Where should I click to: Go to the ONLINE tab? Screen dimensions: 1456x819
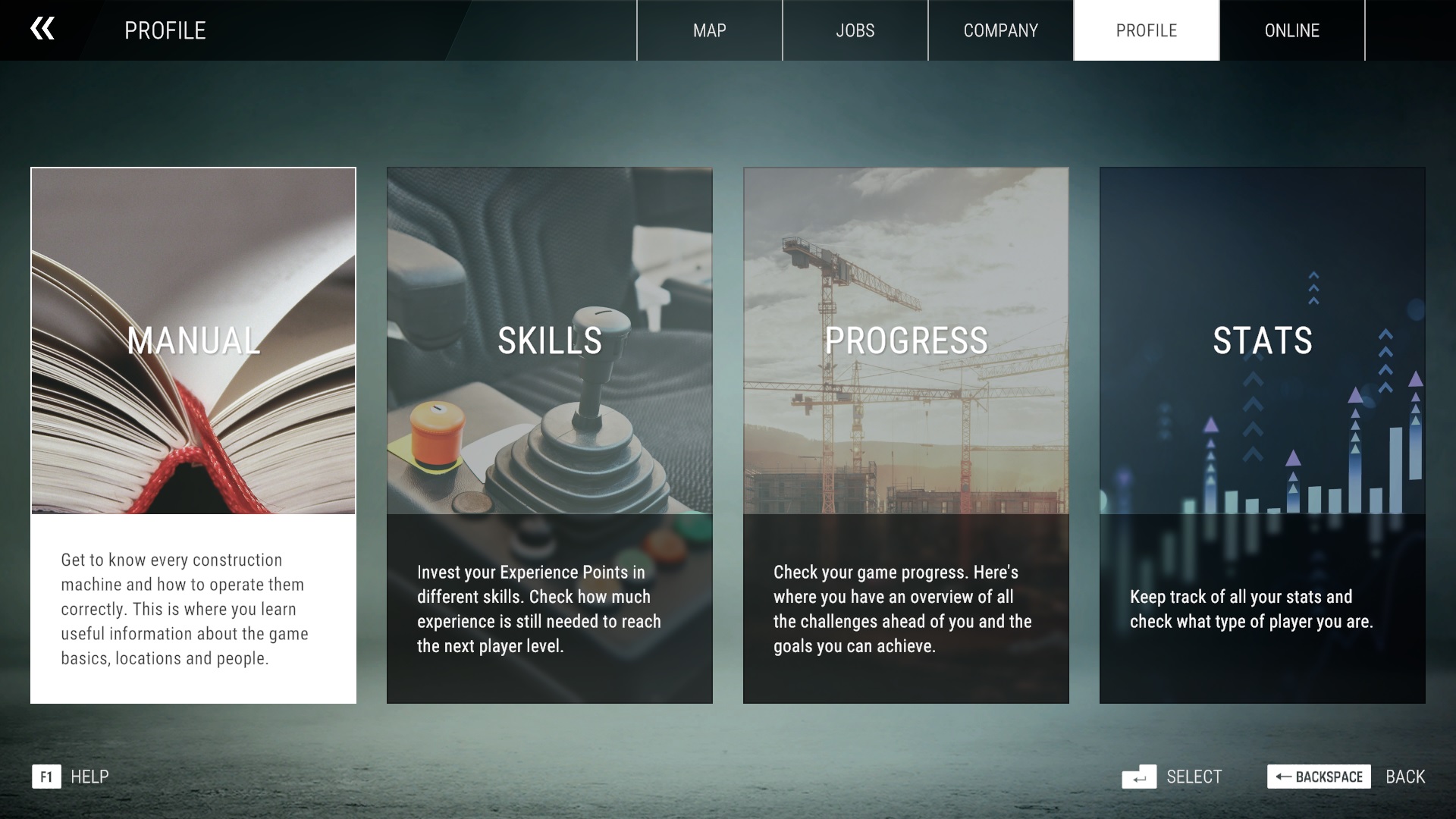click(1291, 30)
